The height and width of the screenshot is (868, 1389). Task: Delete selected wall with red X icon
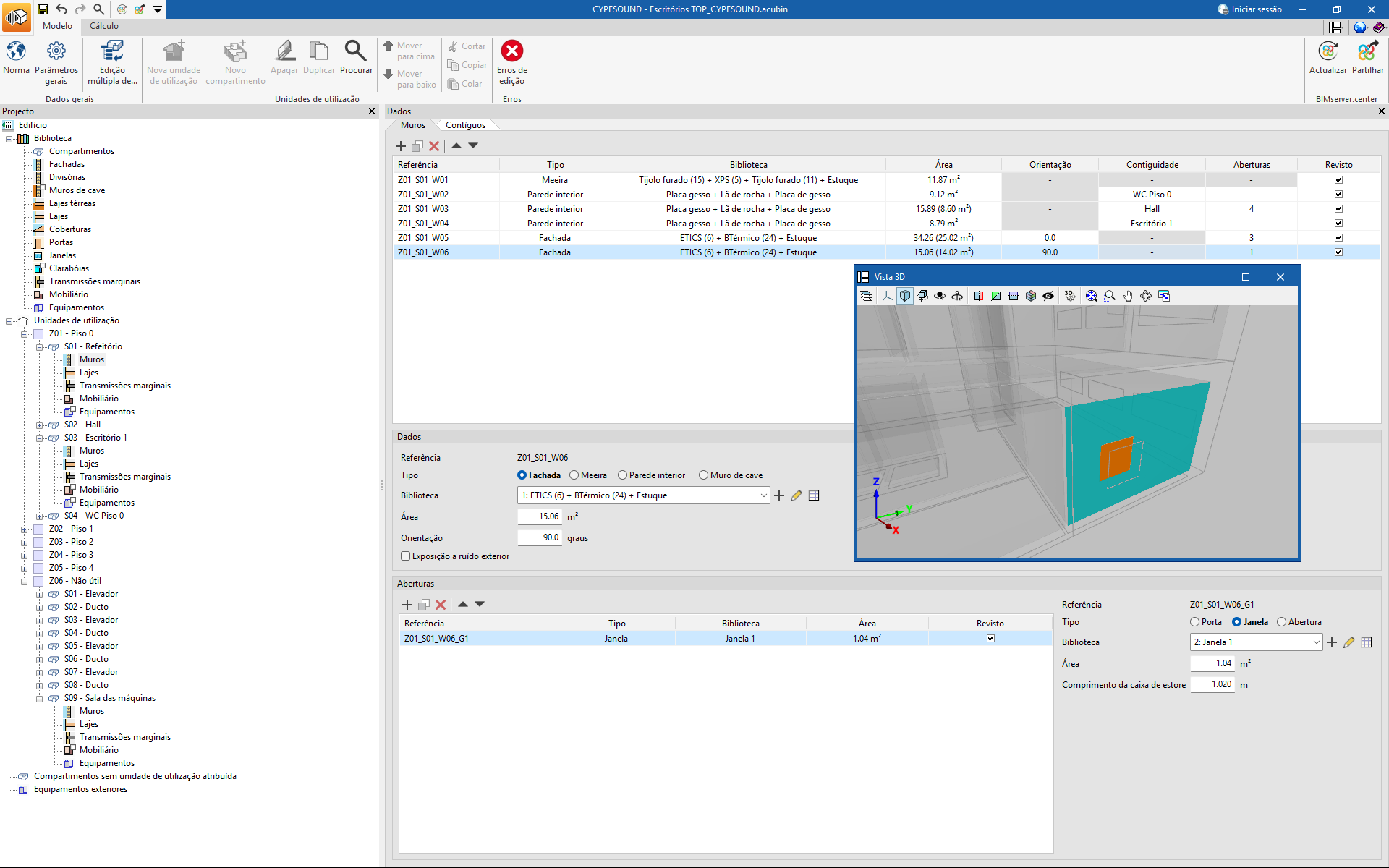click(434, 146)
